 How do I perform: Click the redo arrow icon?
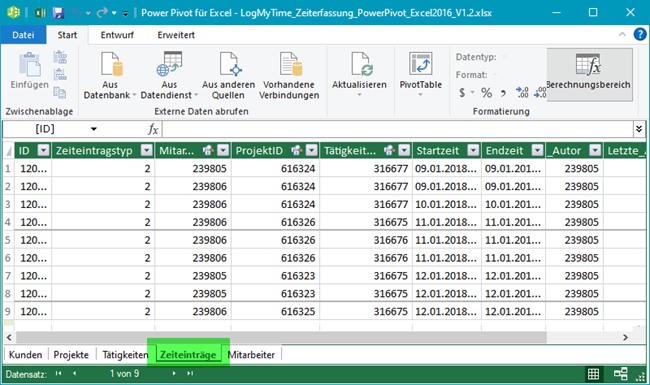click(x=102, y=13)
